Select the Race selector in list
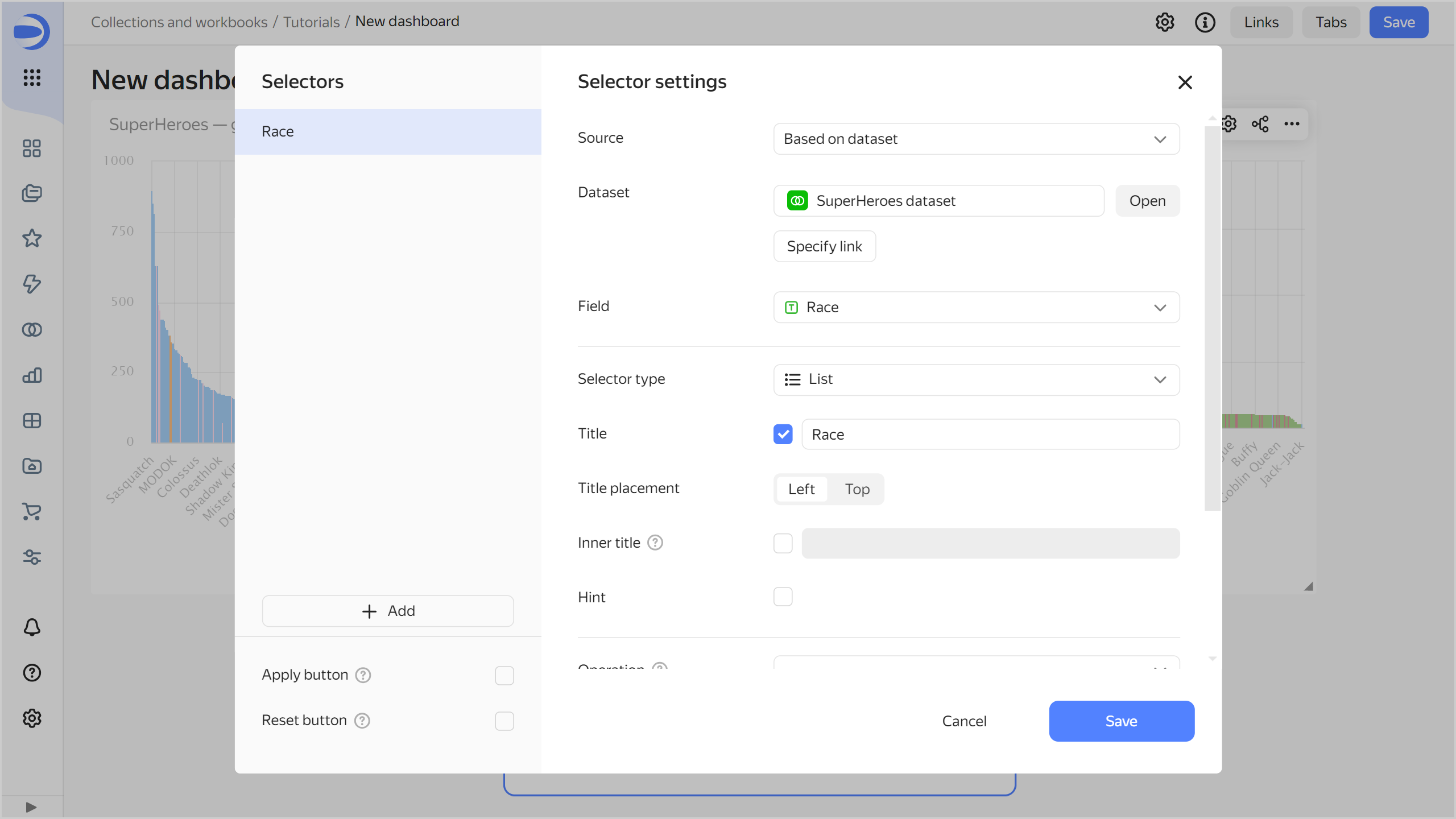 [388, 131]
